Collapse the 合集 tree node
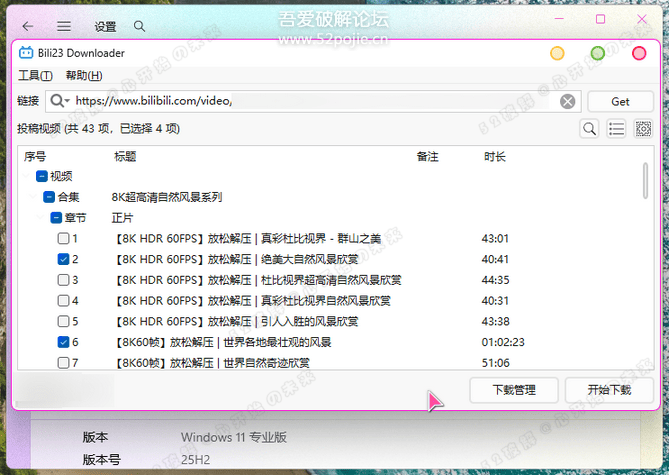Image resolution: width=669 pixels, height=475 pixels. (48, 197)
